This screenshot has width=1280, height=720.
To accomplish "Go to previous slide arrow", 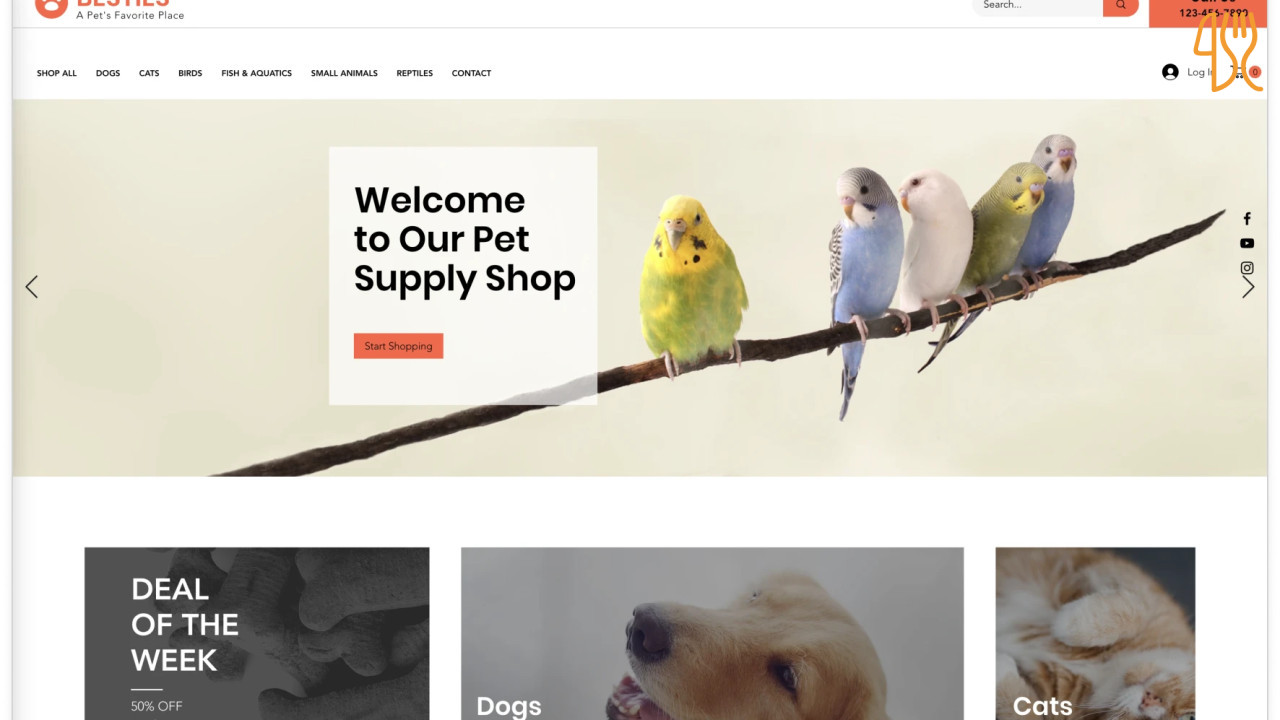I will tap(32, 287).
